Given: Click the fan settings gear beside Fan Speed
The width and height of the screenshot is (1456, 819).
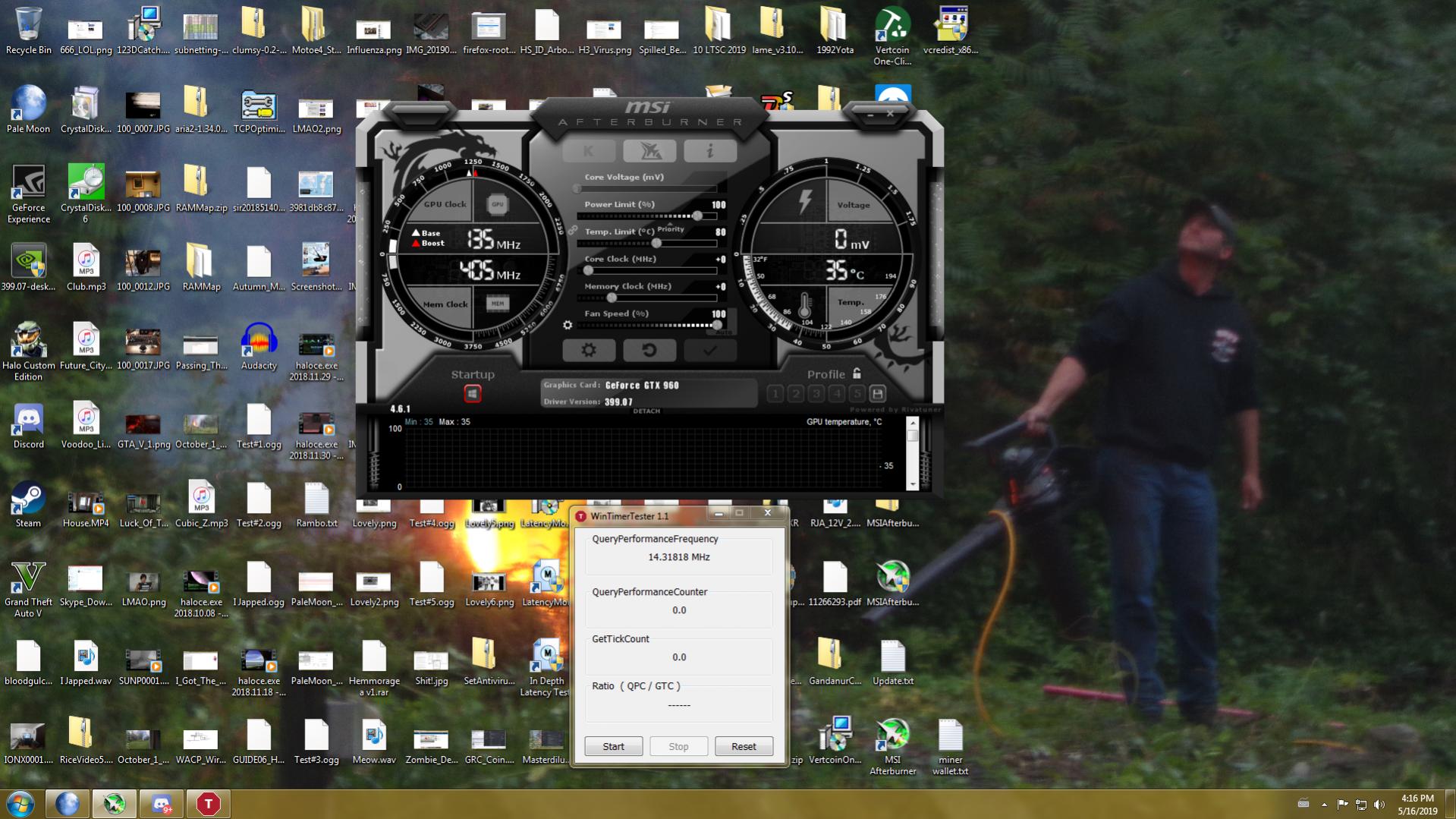Looking at the screenshot, I should coord(568,325).
